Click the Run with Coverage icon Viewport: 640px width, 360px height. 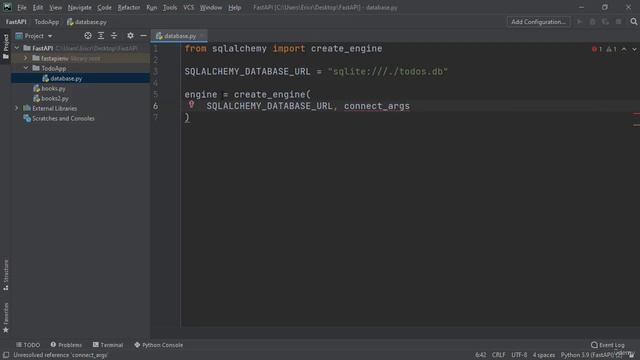click(x=605, y=22)
